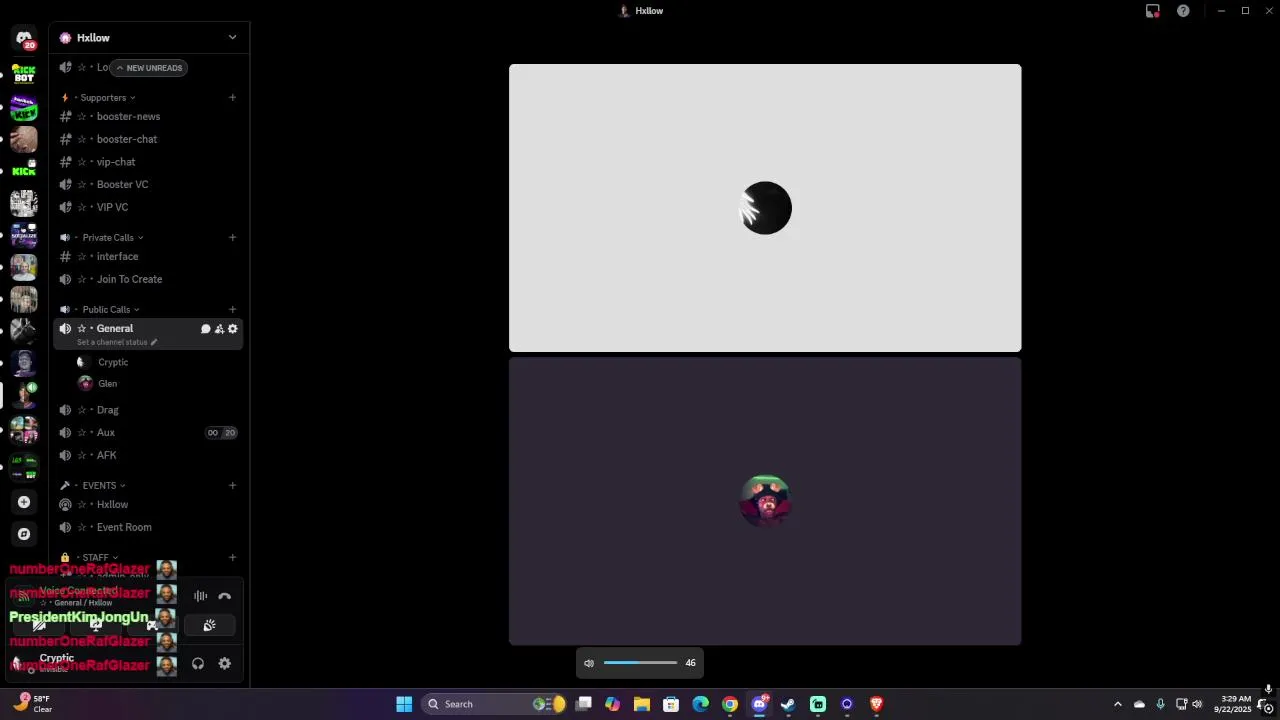
Task: Click the Add a Server plus icon
Action: (x=24, y=502)
